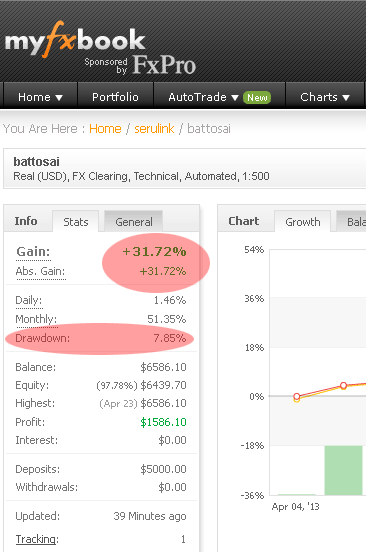Click second red data point on growth line

click(x=343, y=385)
